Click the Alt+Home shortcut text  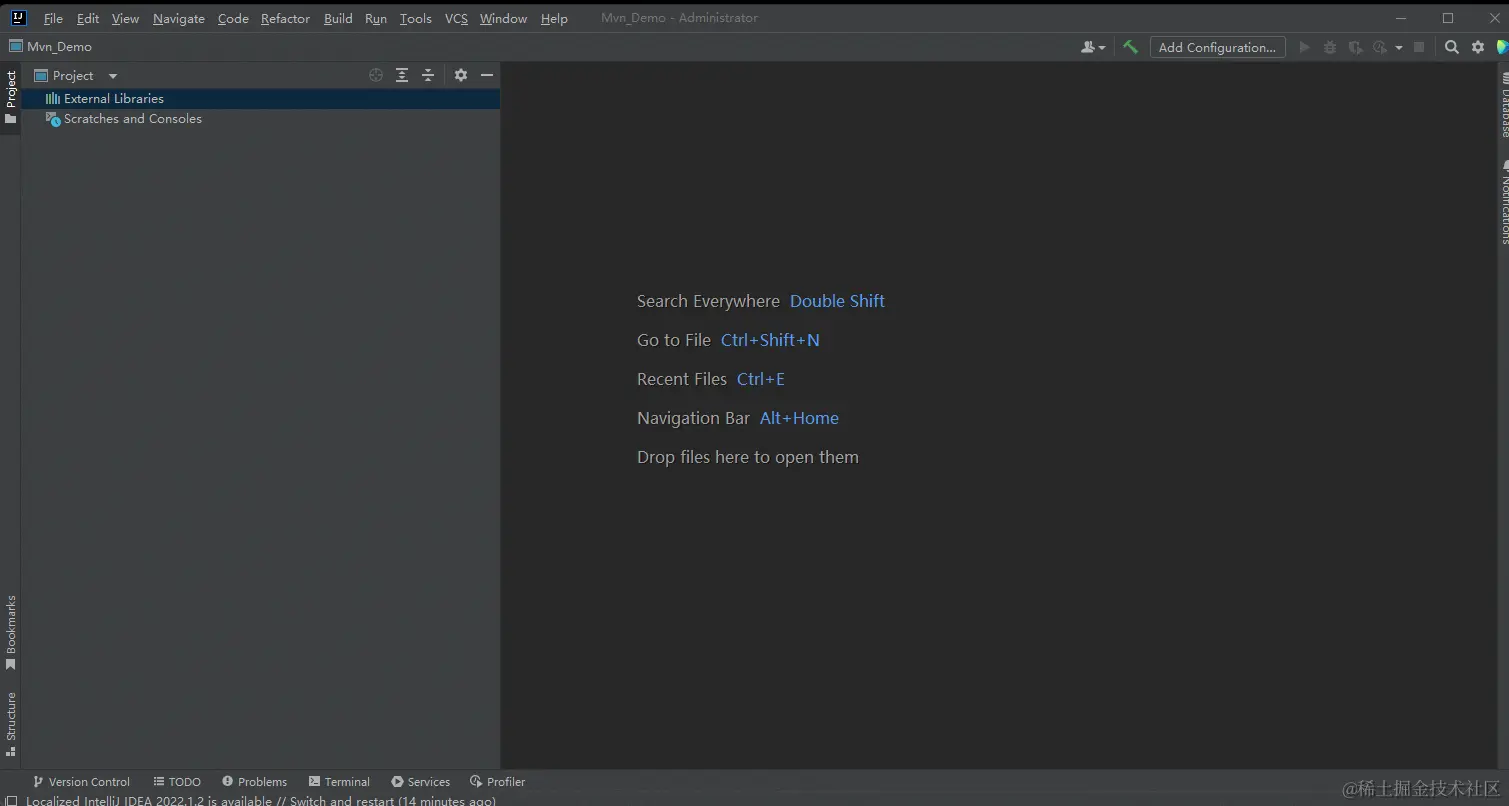pyautogui.click(x=799, y=418)
